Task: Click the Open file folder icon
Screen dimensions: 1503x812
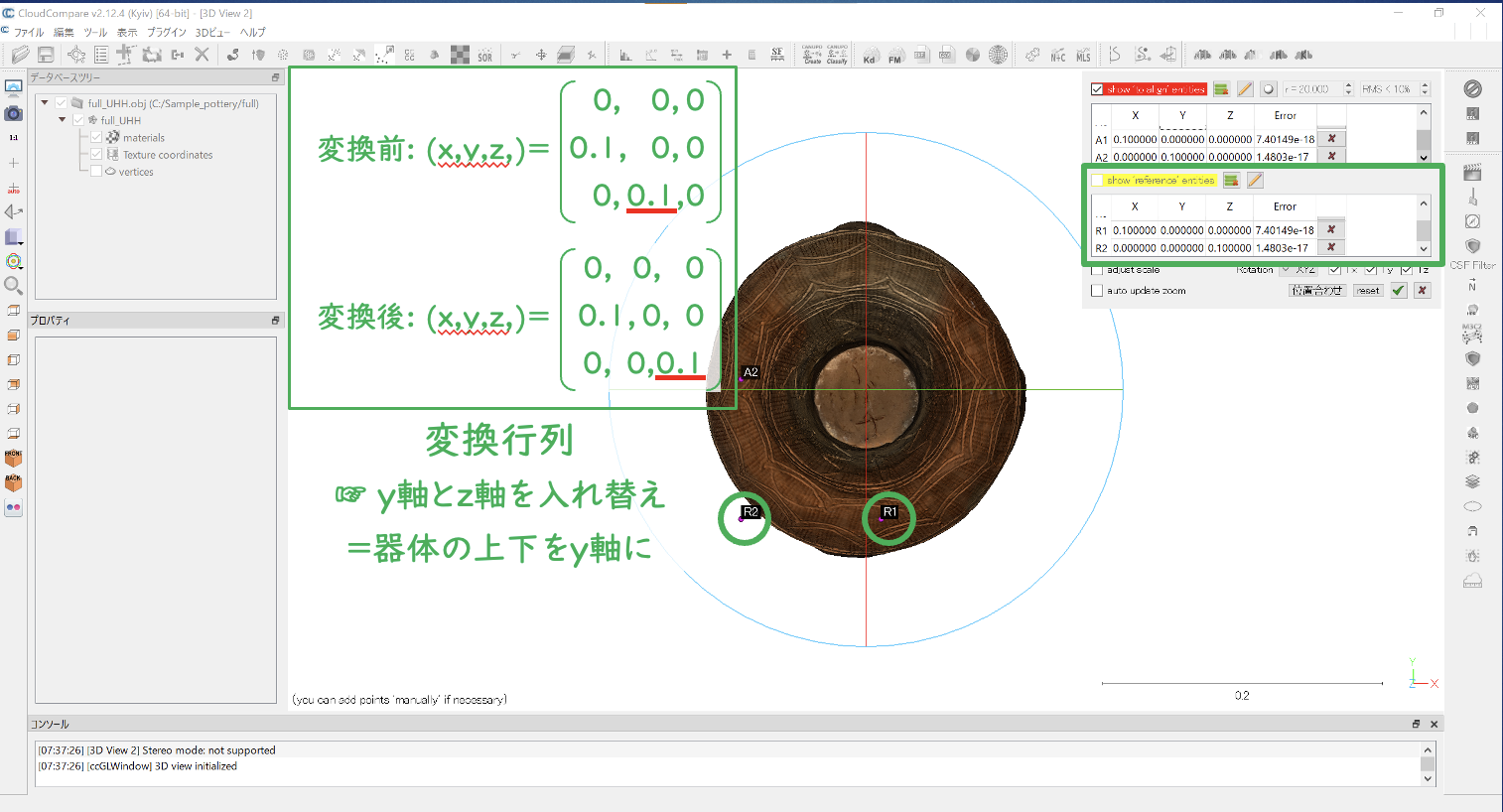Action: [x=20, y=55]
